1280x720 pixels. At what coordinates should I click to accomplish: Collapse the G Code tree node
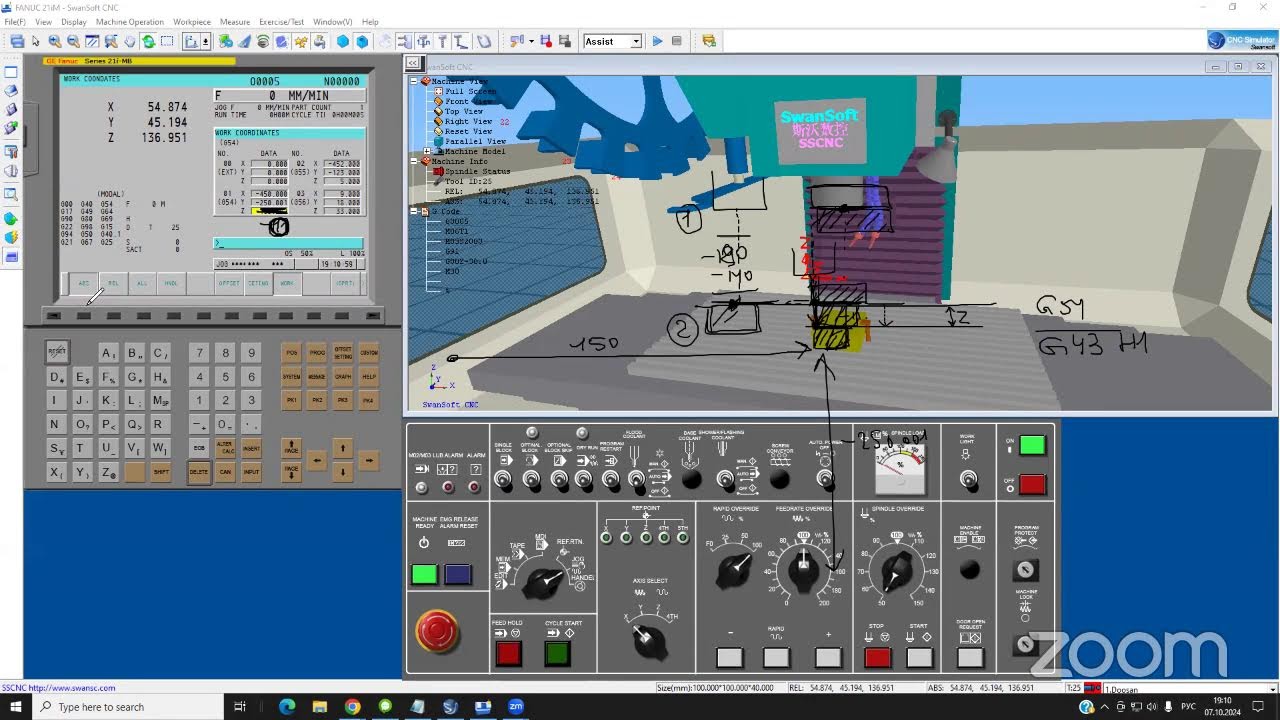click(x=415, y=211)
